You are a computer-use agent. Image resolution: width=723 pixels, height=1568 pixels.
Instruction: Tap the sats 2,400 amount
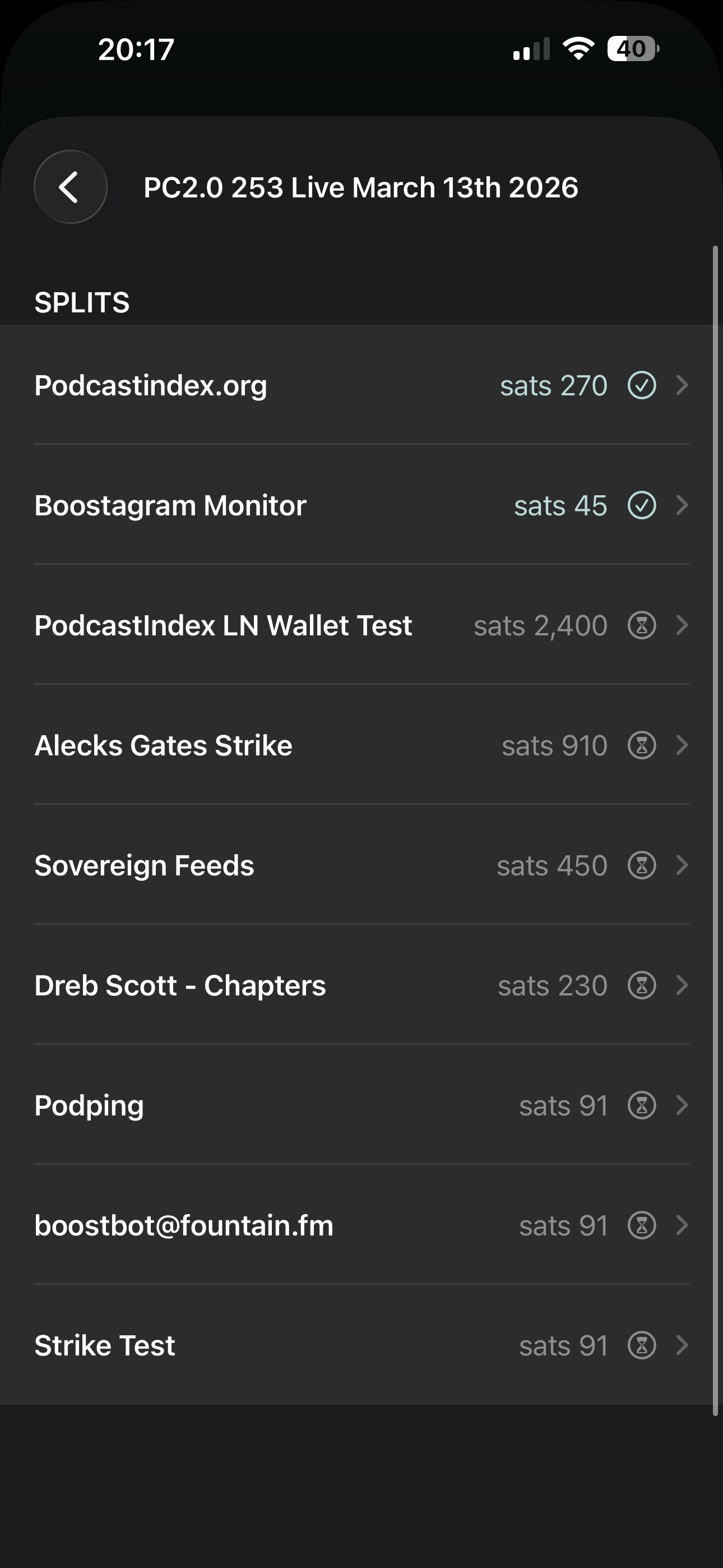tap(540, 625)
